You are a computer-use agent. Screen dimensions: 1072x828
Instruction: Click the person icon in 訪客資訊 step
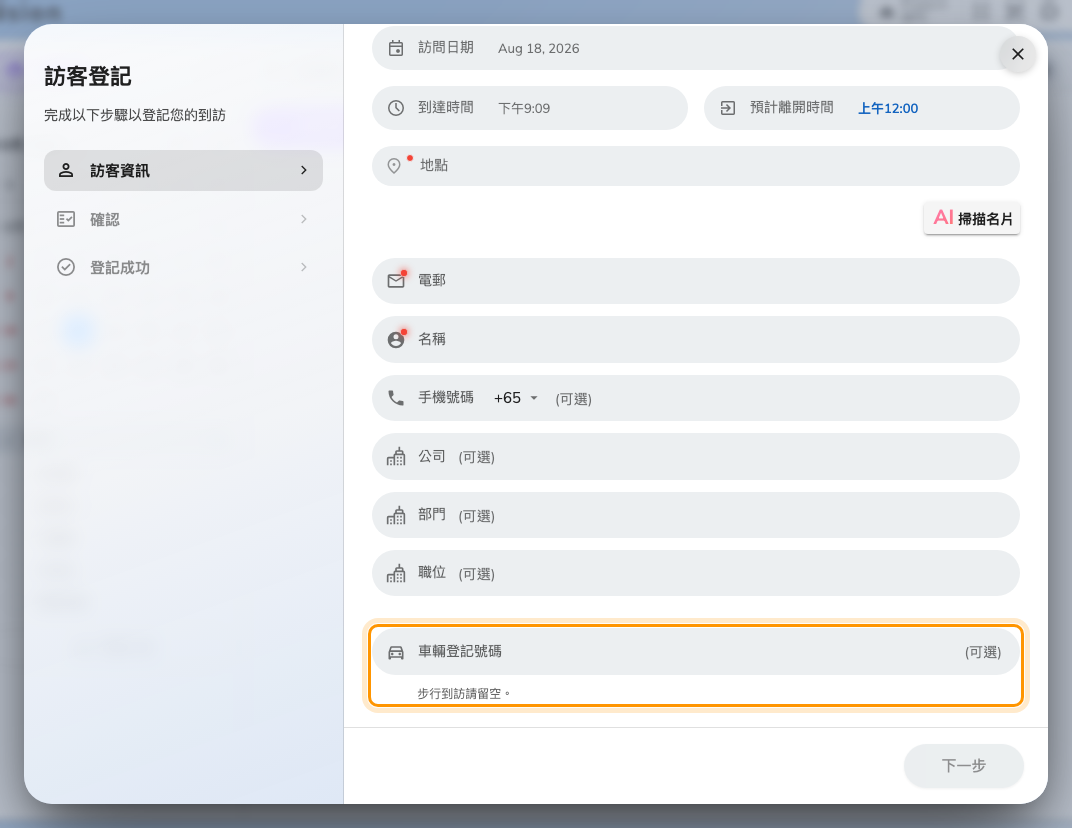66,170
